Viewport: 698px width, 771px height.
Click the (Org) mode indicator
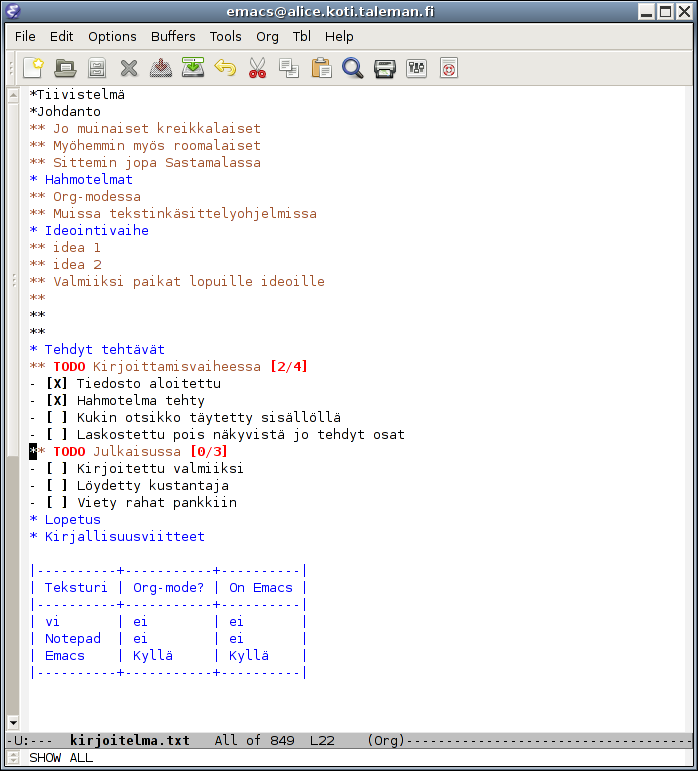click(x=386, y=740)
